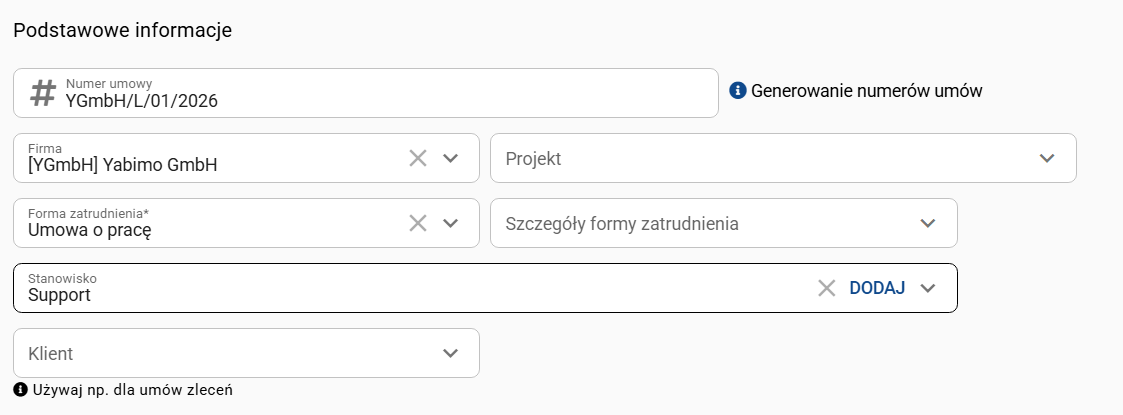This screenshot has width=1123, height=415.
Task: Clear the Forma zatrudnienia selection
Action: tap(418, 223)
